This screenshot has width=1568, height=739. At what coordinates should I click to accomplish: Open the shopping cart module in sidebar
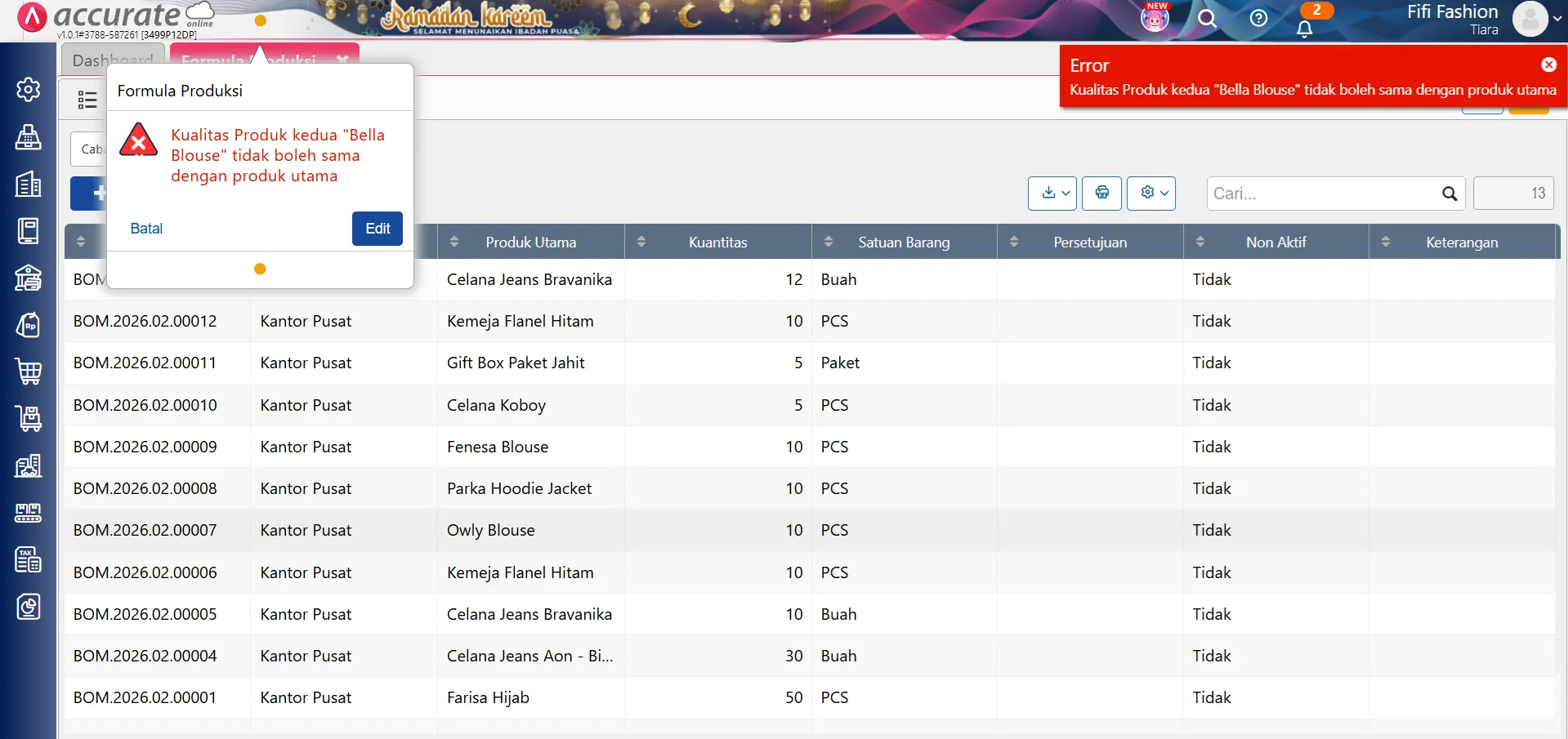pyautogui.click(x=29, y=372)
